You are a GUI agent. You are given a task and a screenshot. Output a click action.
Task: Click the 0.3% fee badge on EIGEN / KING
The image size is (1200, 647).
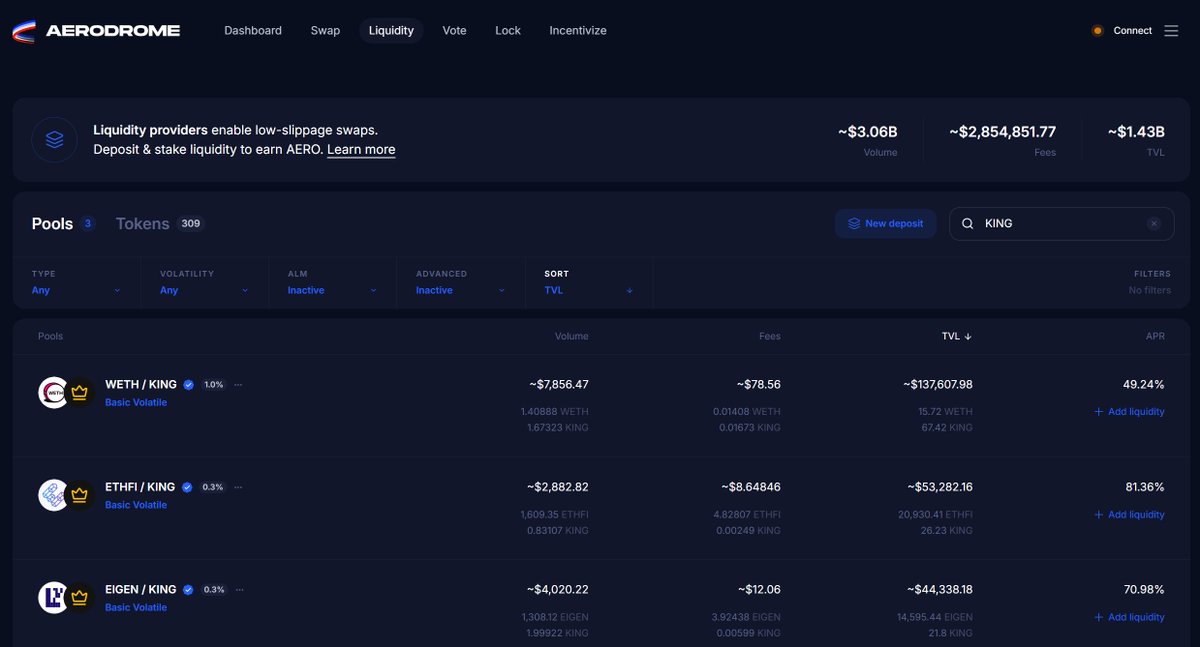pyautogui.click(x=213, y=590)
